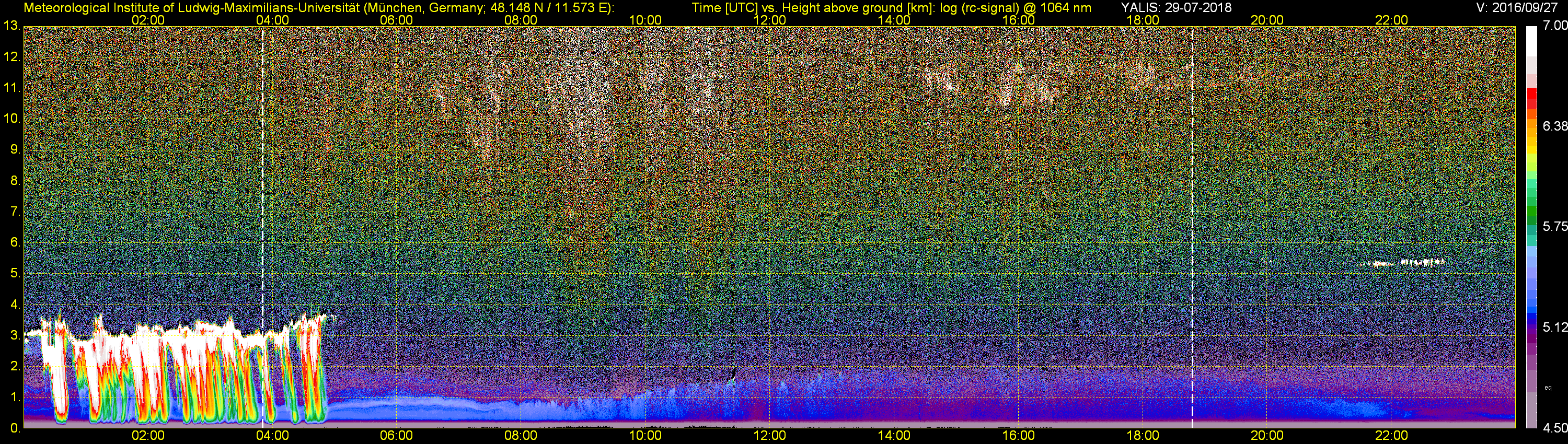Click the 5.75 value on the color scale
The image size is (1568, 444).
[1554, 226]
